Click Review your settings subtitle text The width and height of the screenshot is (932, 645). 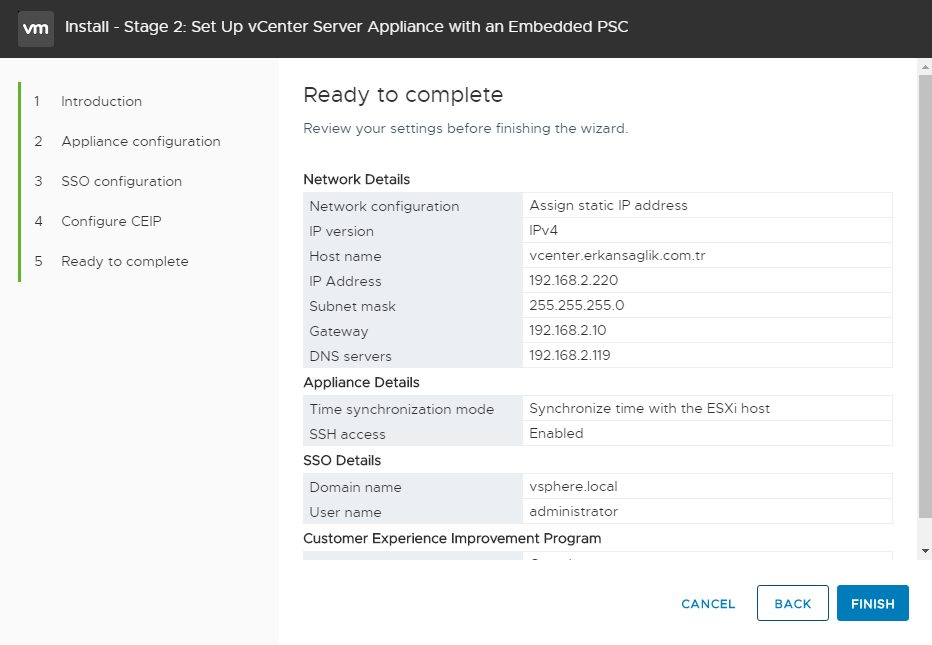point(465,128)
